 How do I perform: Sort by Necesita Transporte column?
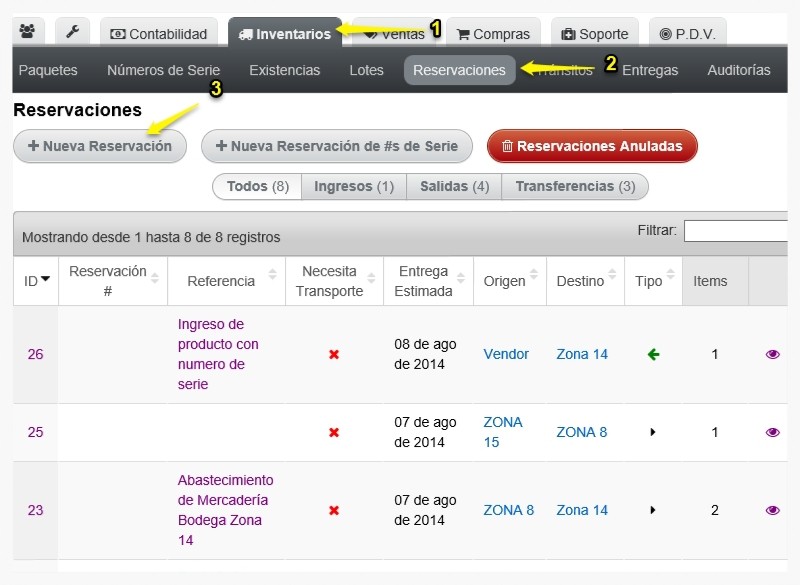(334, 281)
